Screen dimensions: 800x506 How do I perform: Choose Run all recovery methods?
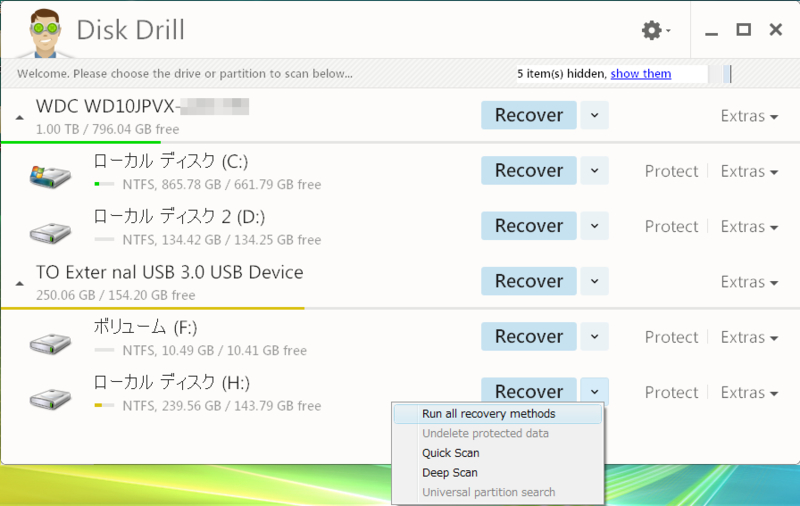pos(498,414)
